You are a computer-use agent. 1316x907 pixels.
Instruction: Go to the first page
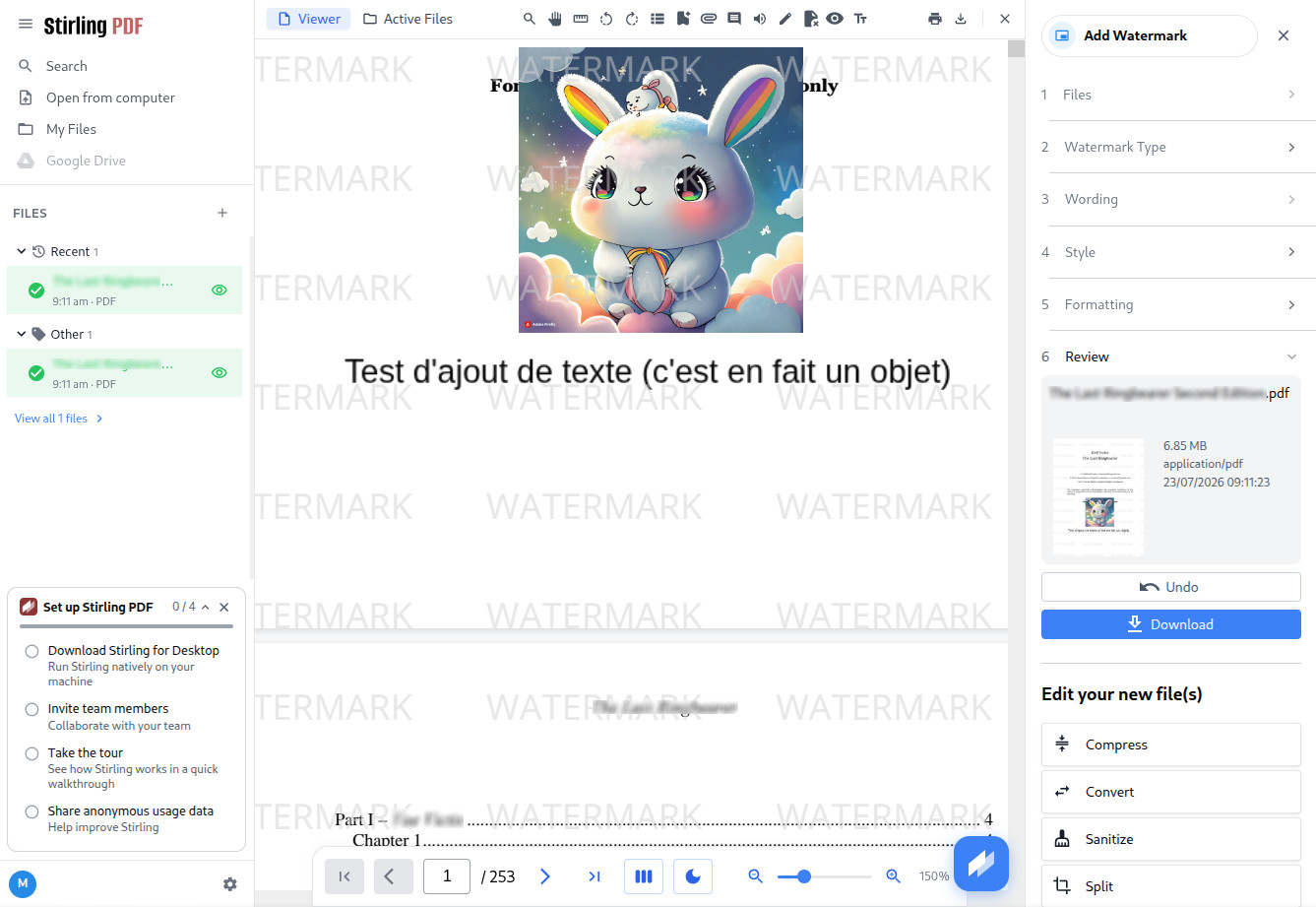345,876
